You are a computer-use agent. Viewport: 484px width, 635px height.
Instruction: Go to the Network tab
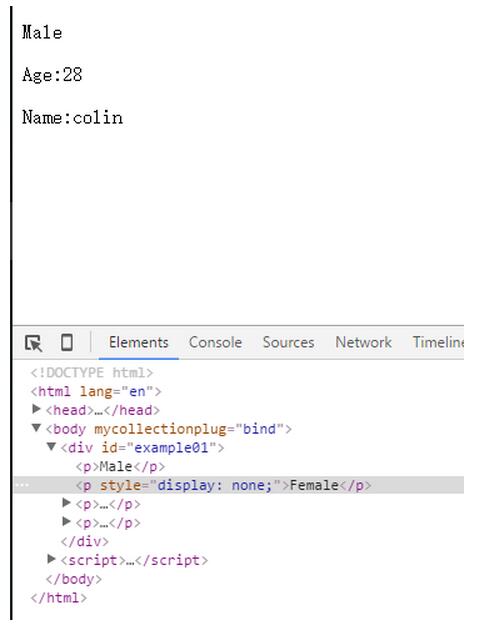(x=363, y=342)
